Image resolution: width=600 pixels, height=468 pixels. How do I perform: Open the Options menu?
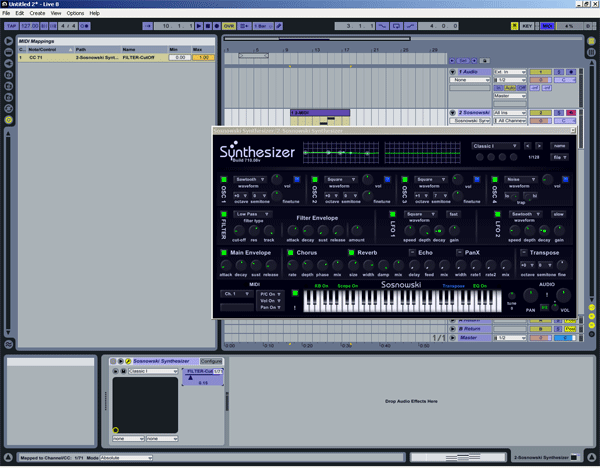(75, 13)
